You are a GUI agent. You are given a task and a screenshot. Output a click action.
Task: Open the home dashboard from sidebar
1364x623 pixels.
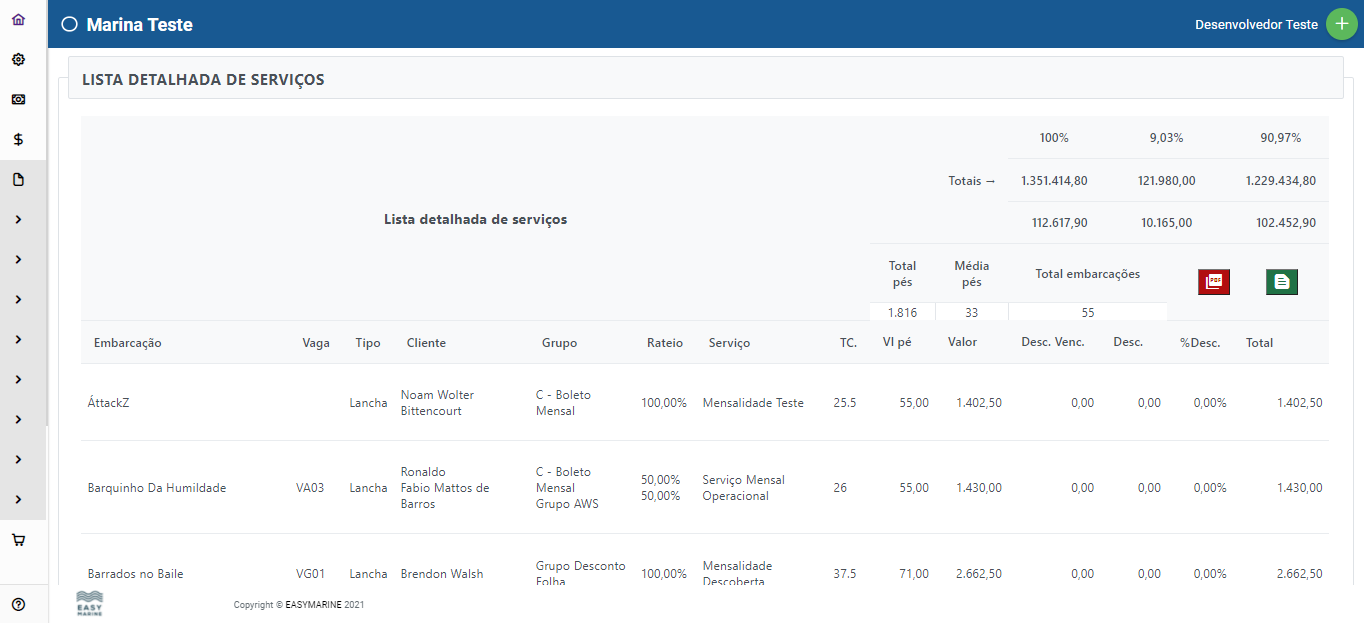17,18
